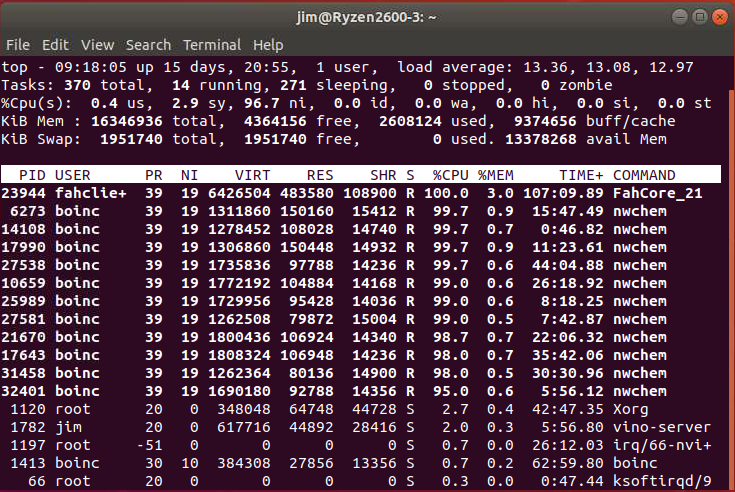735x492 pixels.
Task: Click the %CPU column header
Action: 450,175
